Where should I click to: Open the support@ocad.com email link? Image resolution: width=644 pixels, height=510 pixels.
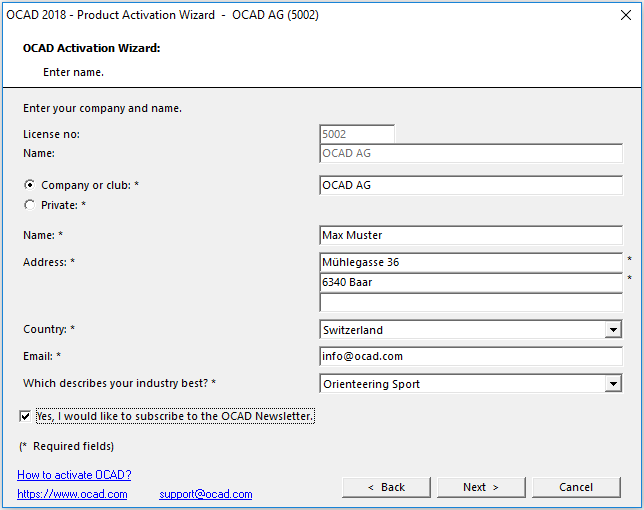click(206, 494)
